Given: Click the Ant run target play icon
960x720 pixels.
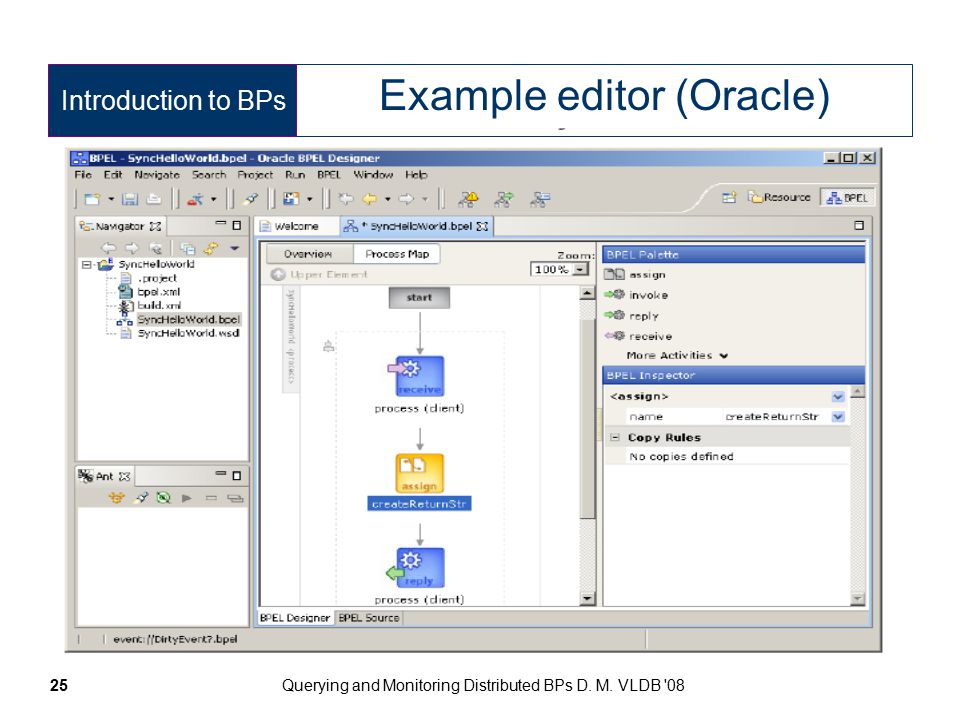Looking at the screenshot, I should pos(187,498).
